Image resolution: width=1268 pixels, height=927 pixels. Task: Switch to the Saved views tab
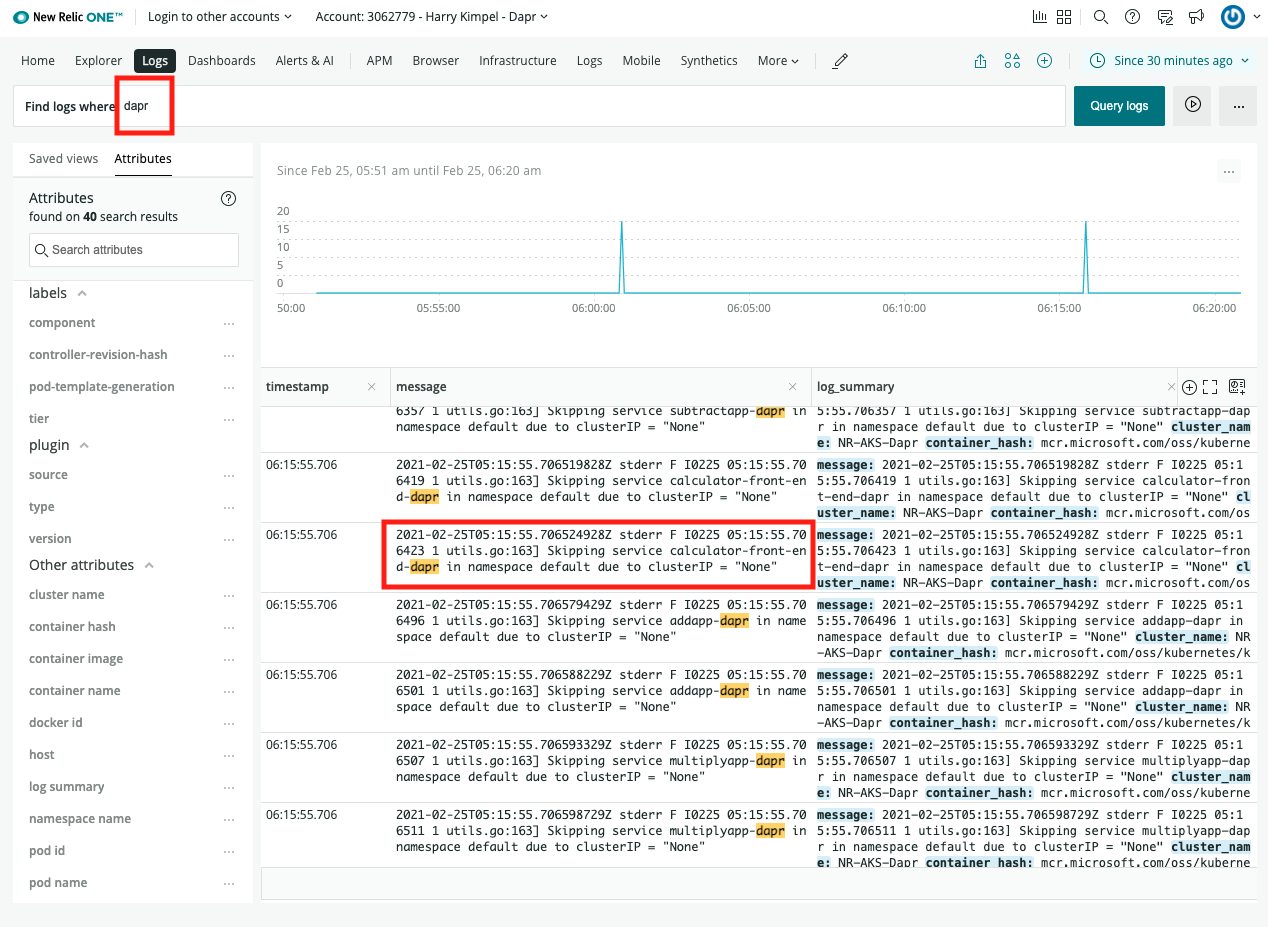(x=63, y=159)
